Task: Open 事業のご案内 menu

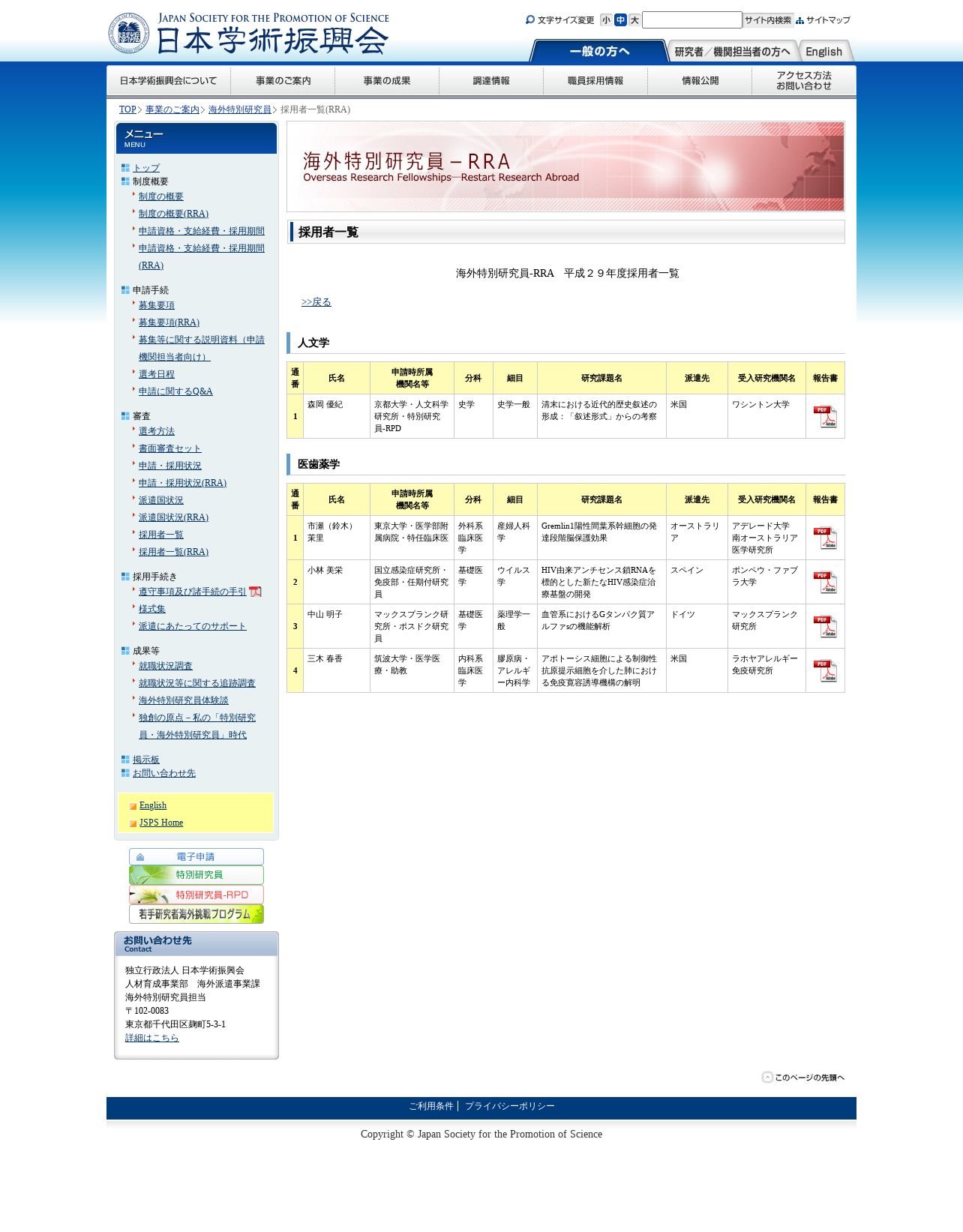Action: pos(283,81)
